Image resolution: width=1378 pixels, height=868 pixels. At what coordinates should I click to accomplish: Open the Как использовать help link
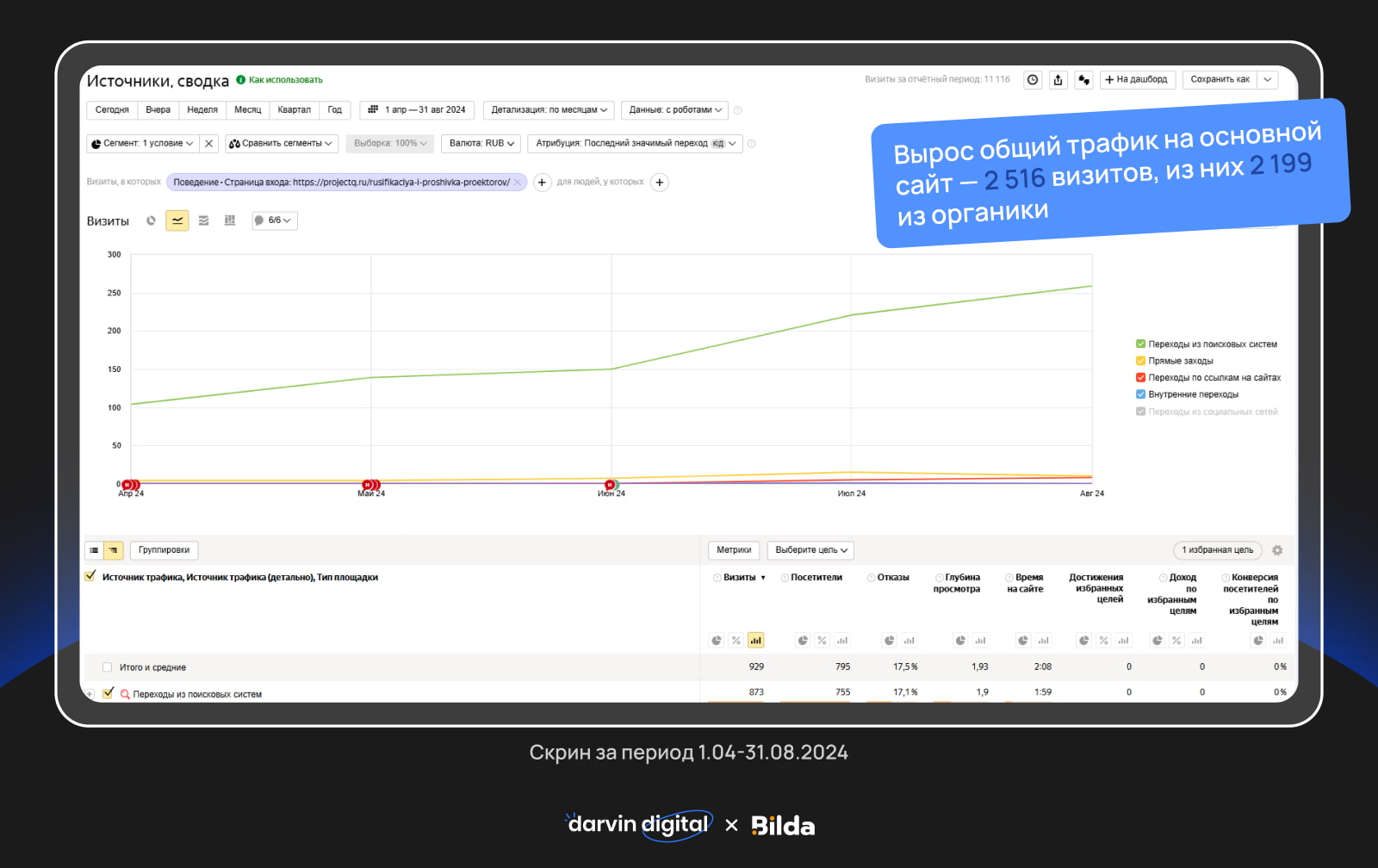pos(285,80)
